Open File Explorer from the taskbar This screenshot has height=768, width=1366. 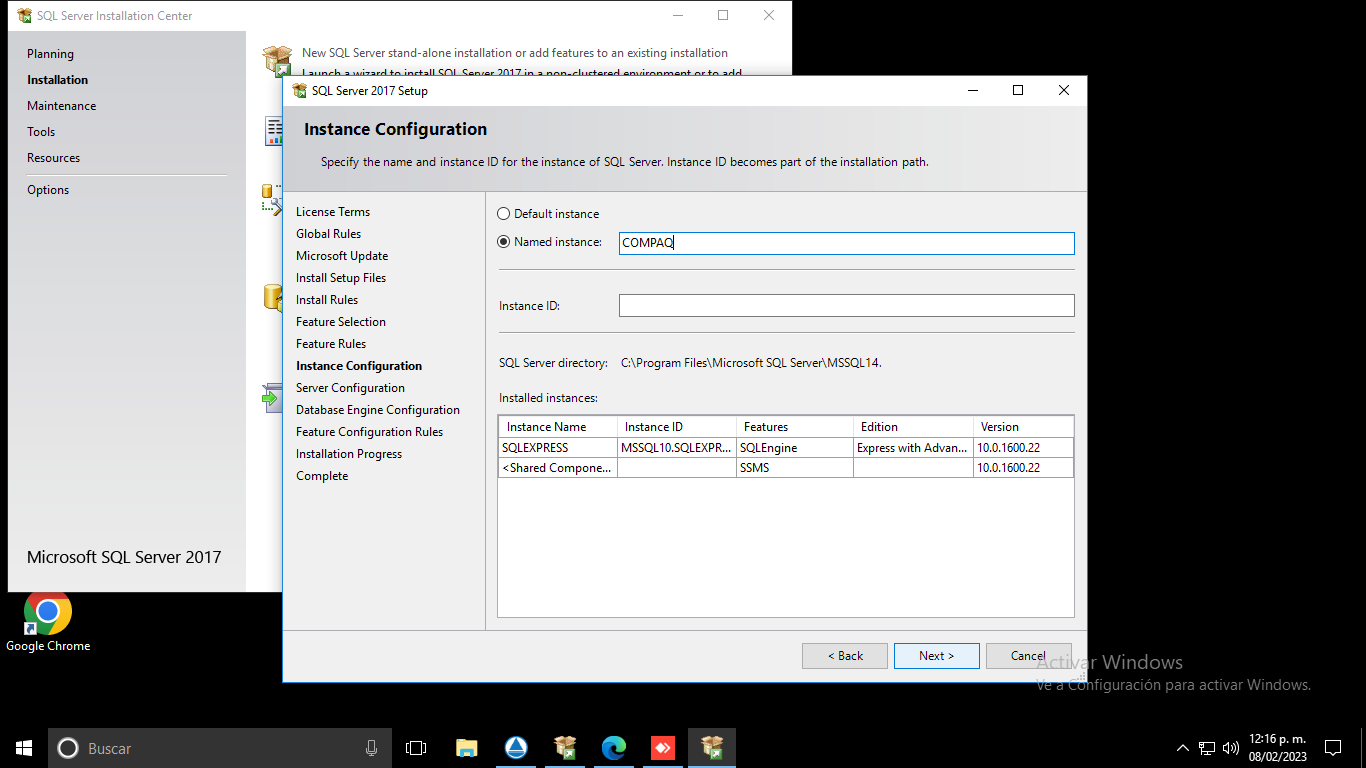[x=467, y=748]
